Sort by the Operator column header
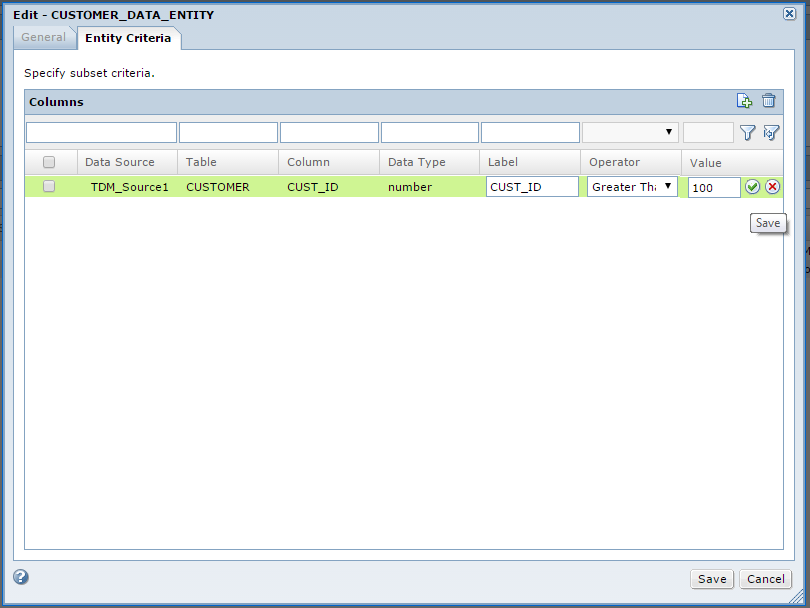The image size is (810, 608). (631, 162)
